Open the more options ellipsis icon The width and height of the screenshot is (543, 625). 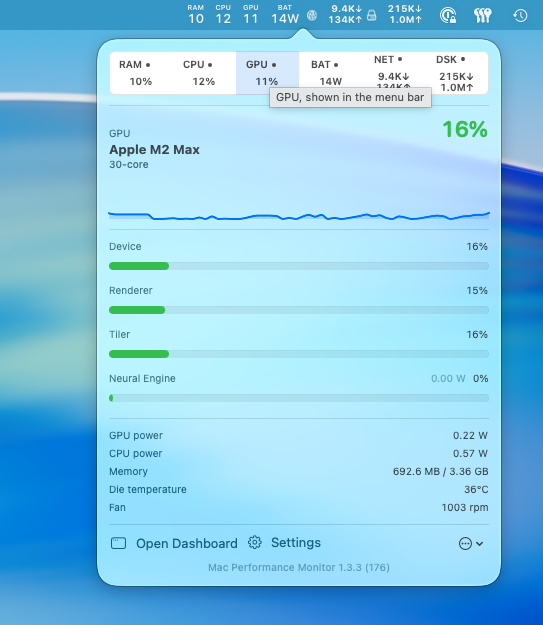465,543
